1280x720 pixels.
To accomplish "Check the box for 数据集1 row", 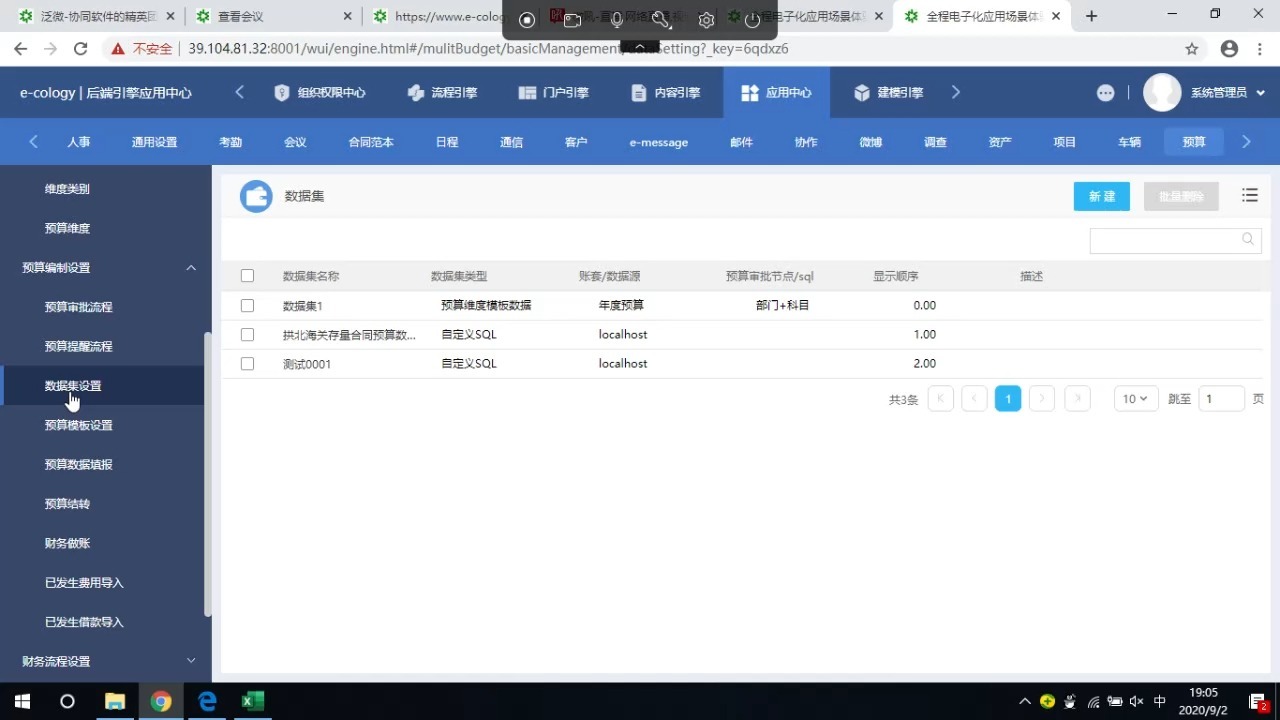I will [247, 305].
